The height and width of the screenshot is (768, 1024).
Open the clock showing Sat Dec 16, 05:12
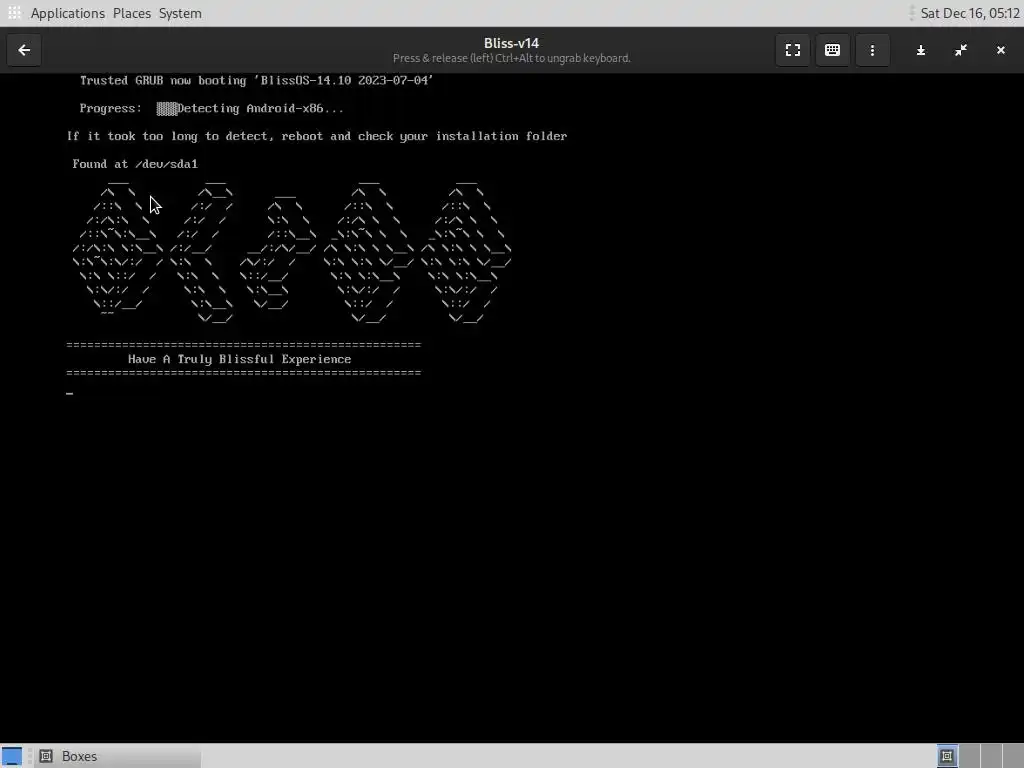pyautogui.click(x=970, y=13)
